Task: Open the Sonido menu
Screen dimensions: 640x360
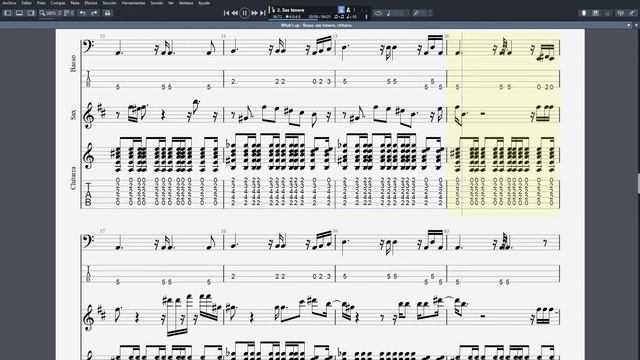Action: click(x=156, y=3)
